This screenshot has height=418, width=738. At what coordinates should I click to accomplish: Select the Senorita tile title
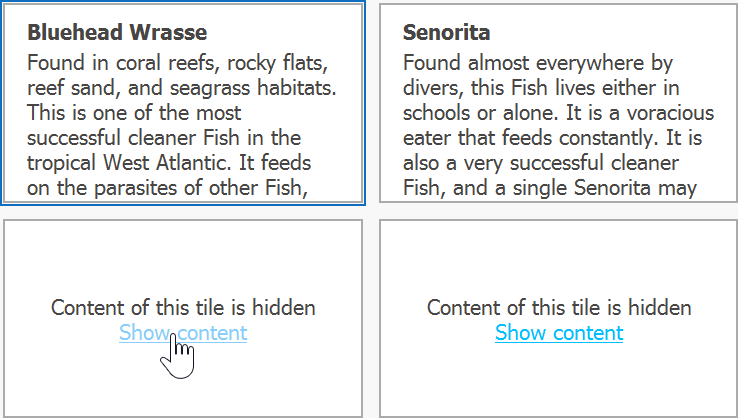coord(447,33)
